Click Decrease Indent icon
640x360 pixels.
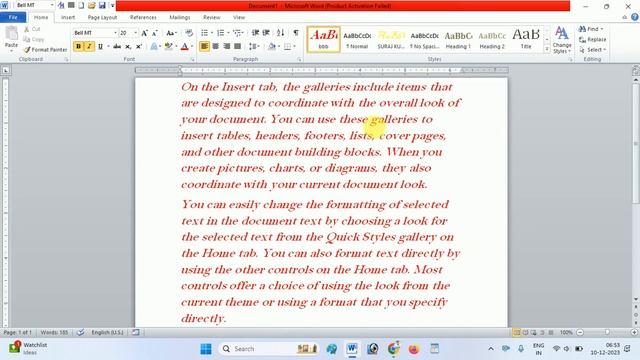click(256, 33)
